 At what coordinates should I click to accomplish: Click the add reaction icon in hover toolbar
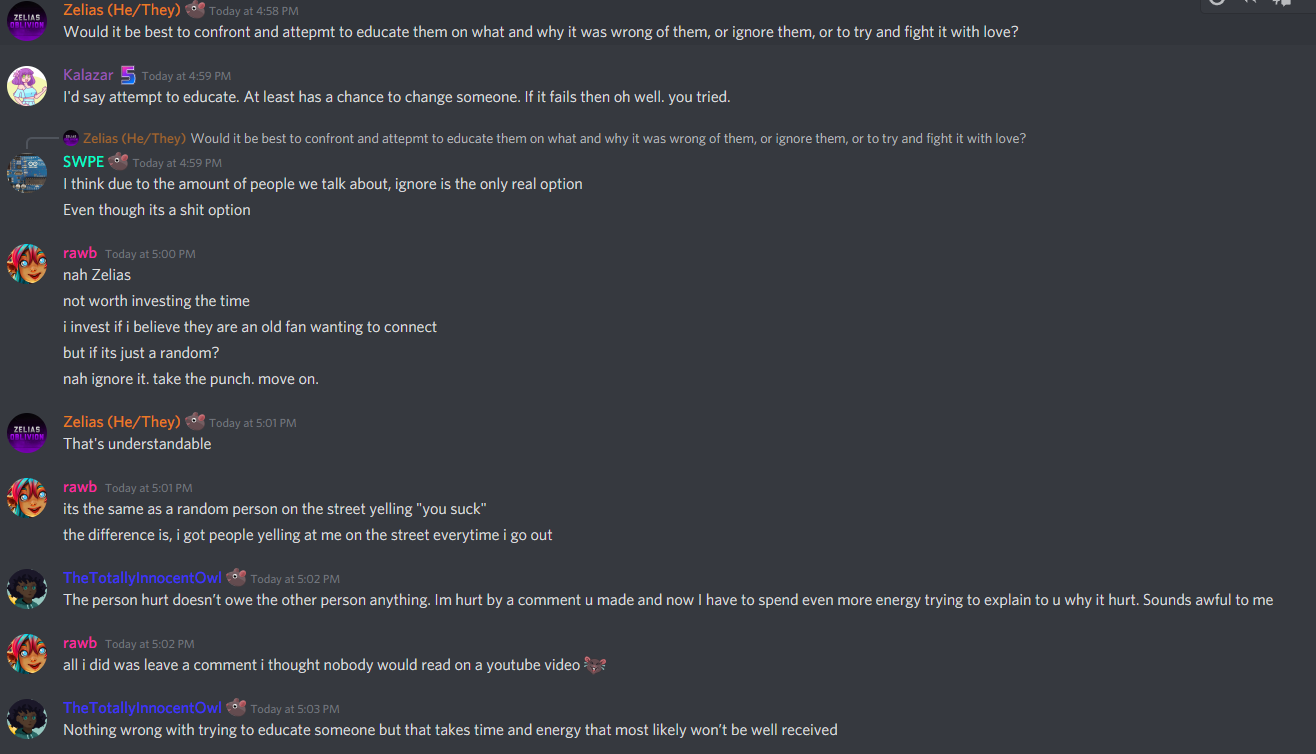[1217, 2]
